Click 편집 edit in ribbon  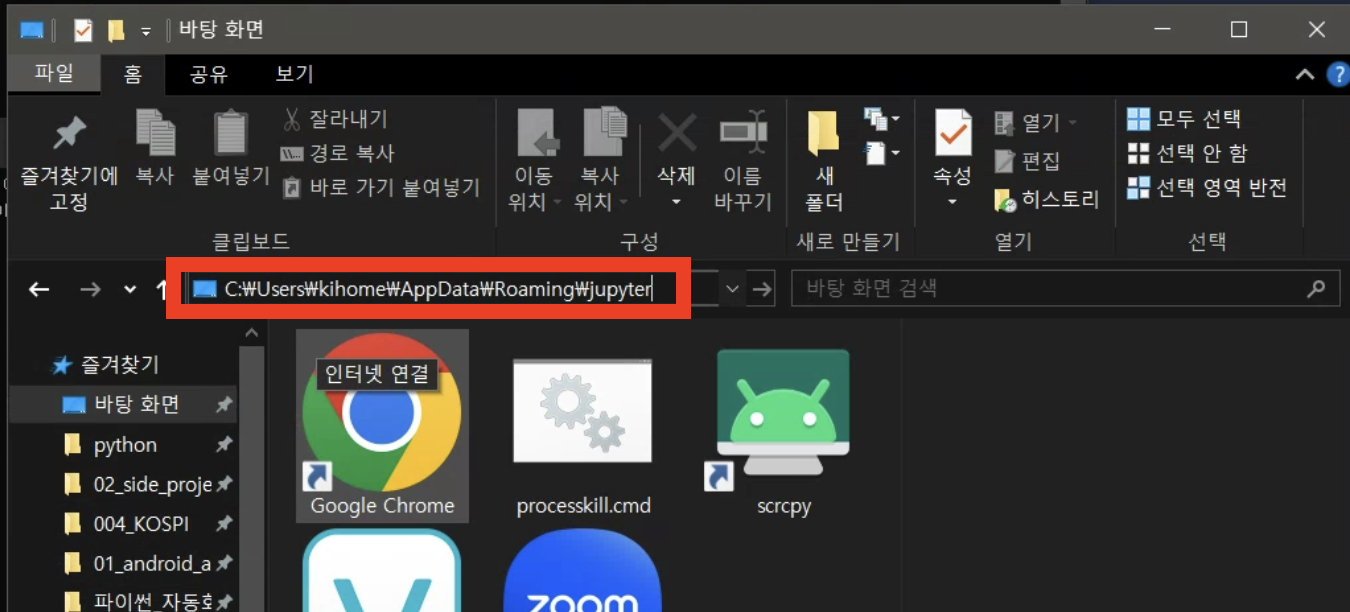[x=1027, y=161]
